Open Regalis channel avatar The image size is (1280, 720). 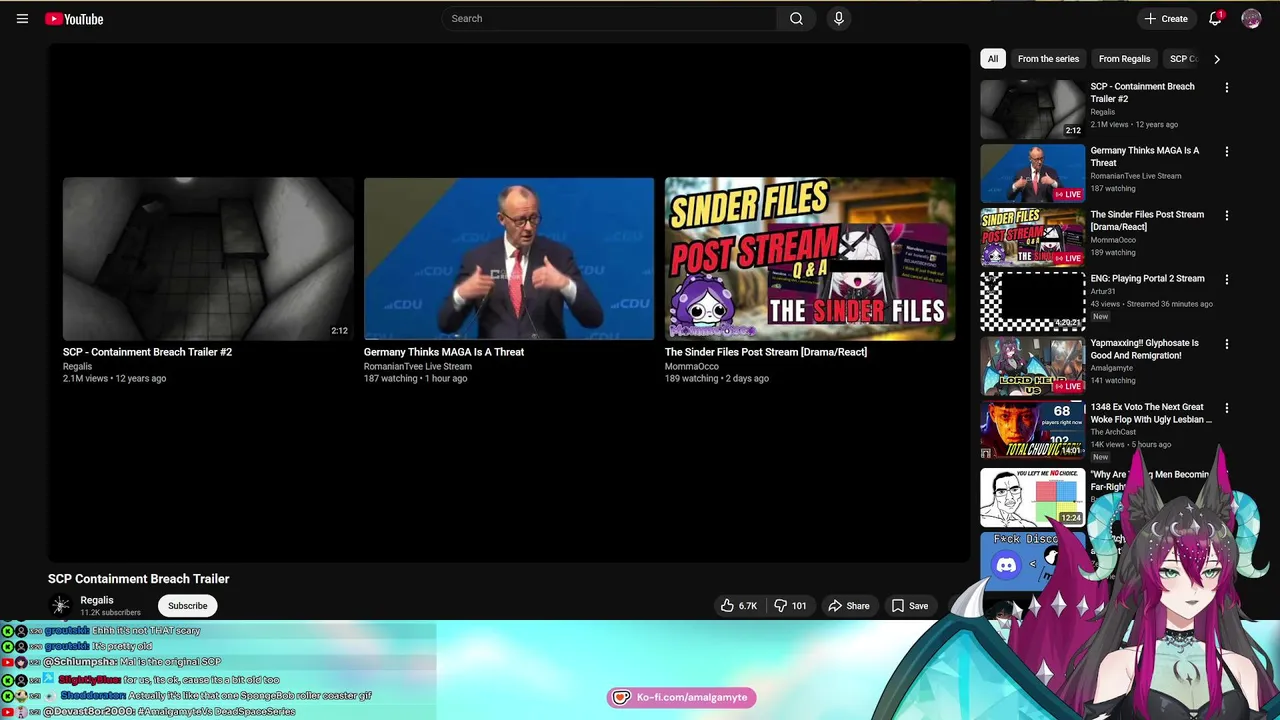[x=61, y=605]
